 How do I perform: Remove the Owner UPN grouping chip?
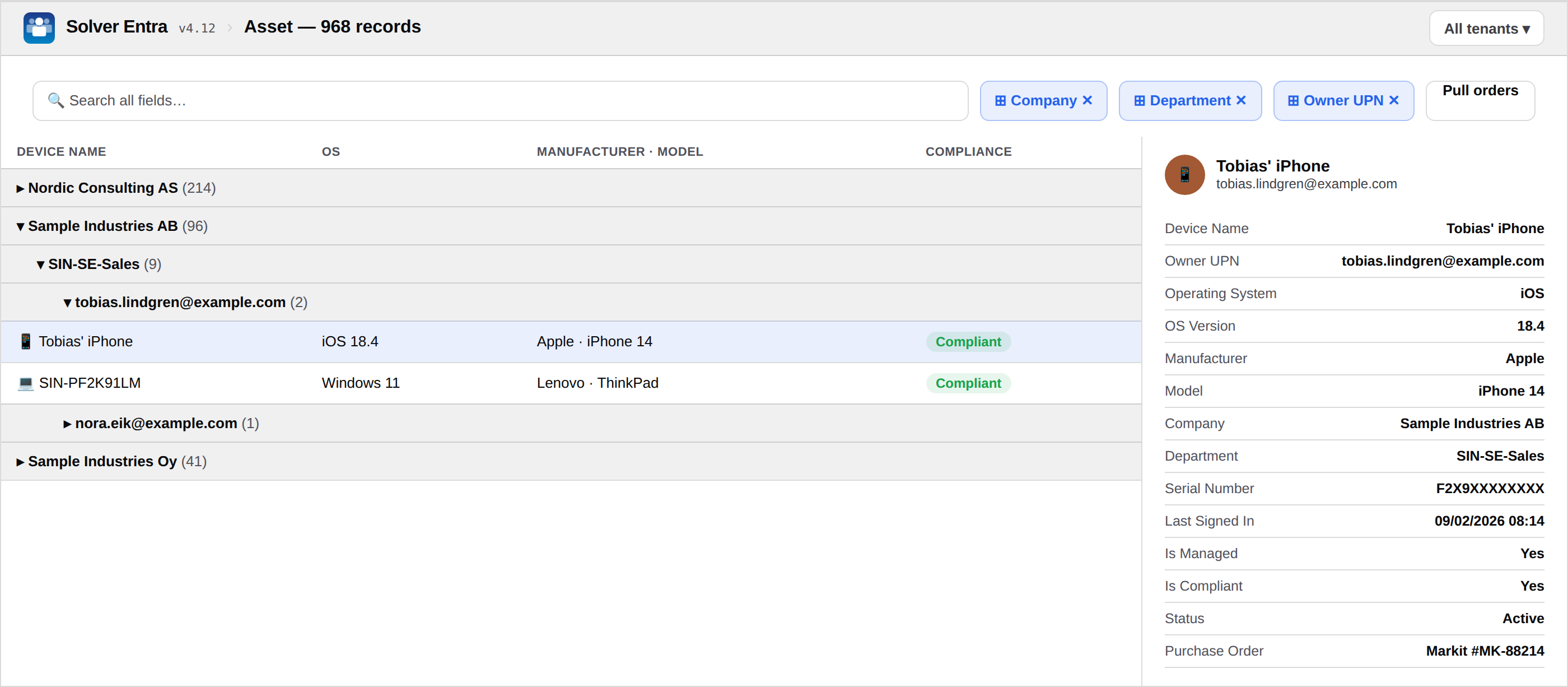pyautogui.click(x=1393, y=100)
